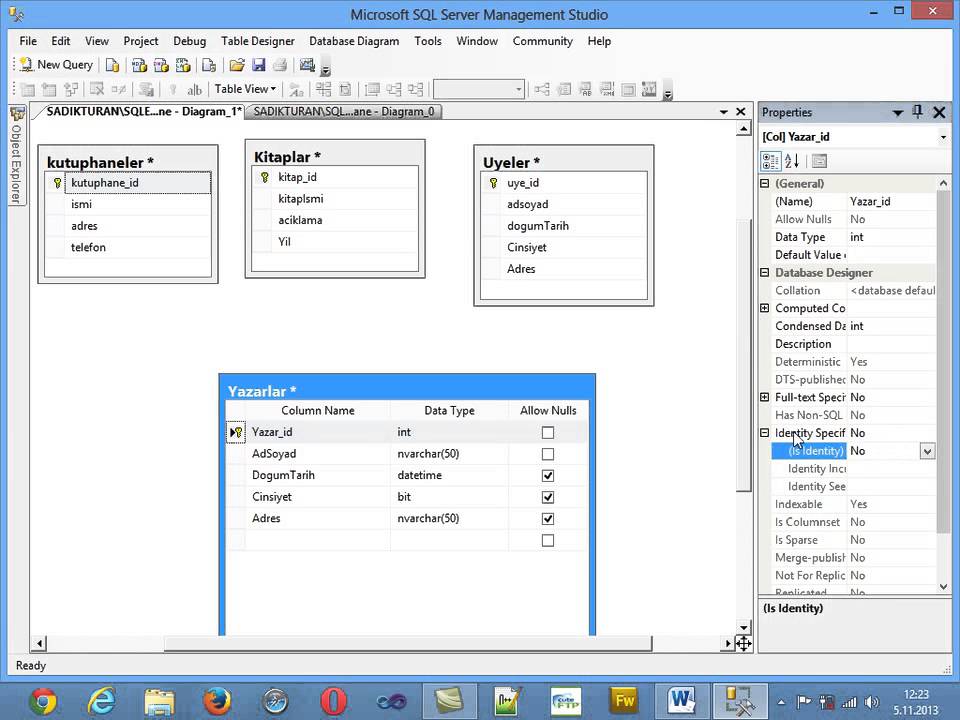The width and height of the screenshot is (960, 720).
Task: Collapse the (General) property group
Action: click(765, 183)
